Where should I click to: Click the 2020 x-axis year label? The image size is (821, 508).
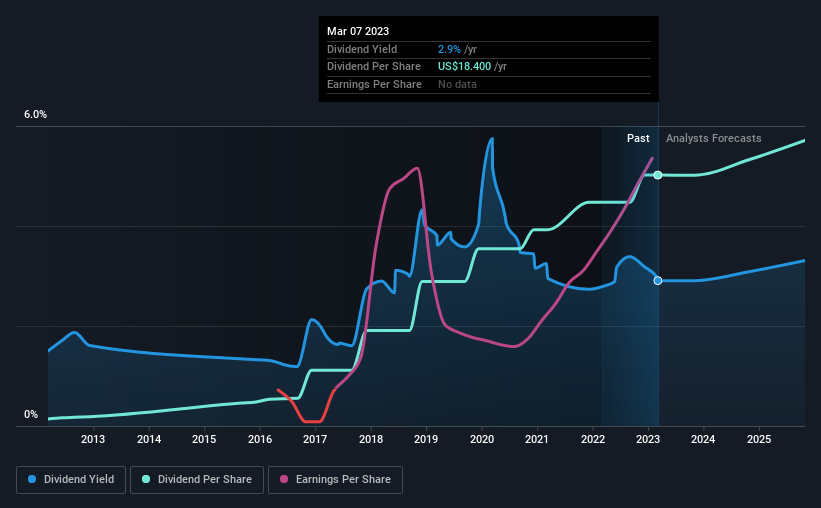click(x=482, y=439)
